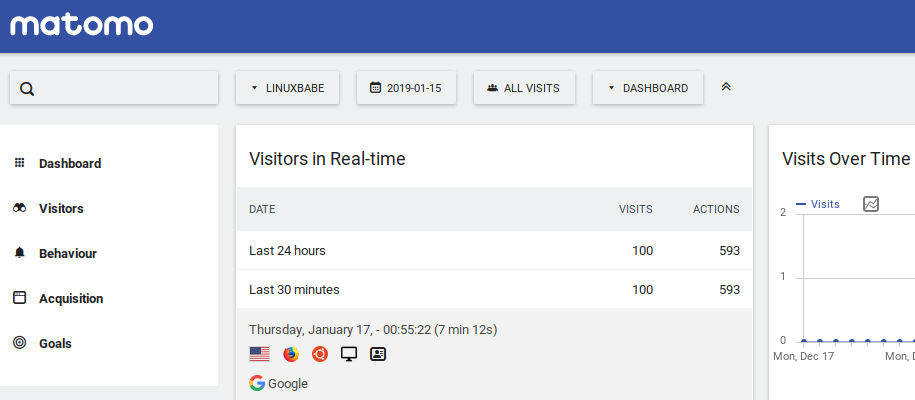The width and height of the screenshot is (915, 400).
Task: Open the Visitors menu item
Action: (x=61, y=209)
